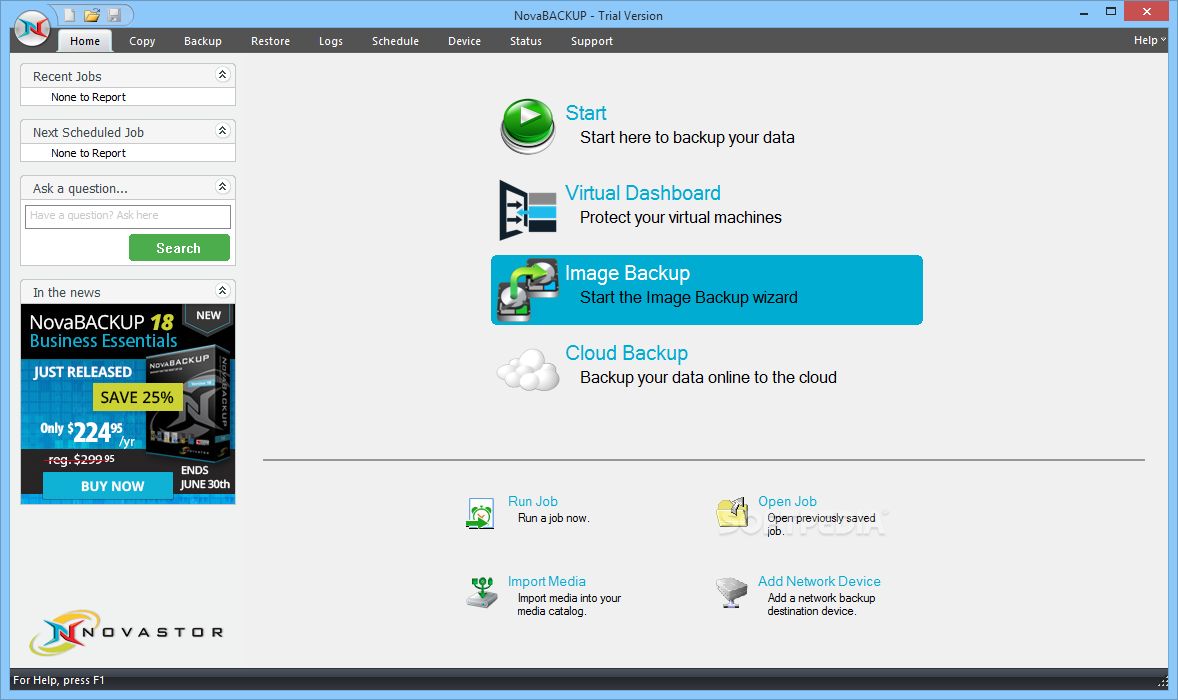Click the New document icon in title bar
This screenshot has width=1178, height=700.
point(69,15)
